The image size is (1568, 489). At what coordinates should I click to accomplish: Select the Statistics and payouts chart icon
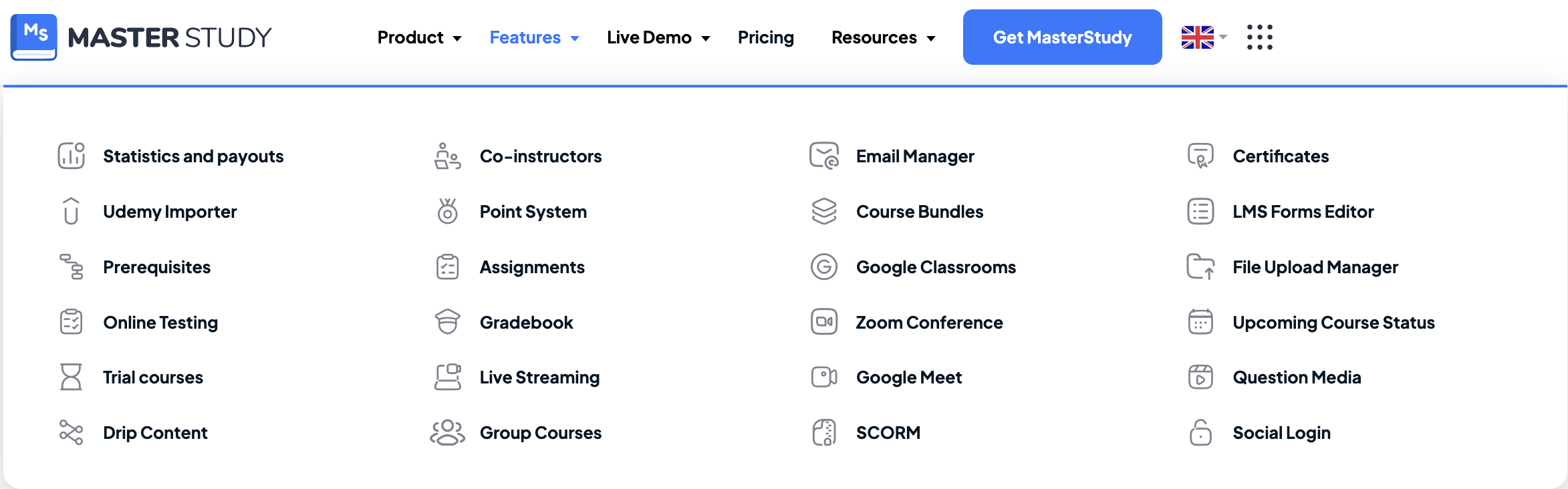(x=71, y=156)
